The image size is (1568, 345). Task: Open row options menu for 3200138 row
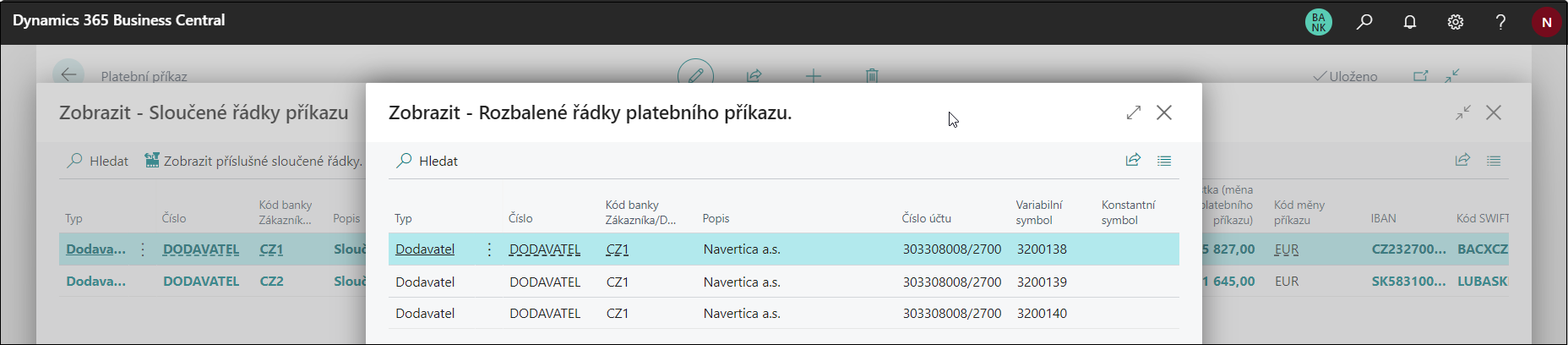pos(489,249)
